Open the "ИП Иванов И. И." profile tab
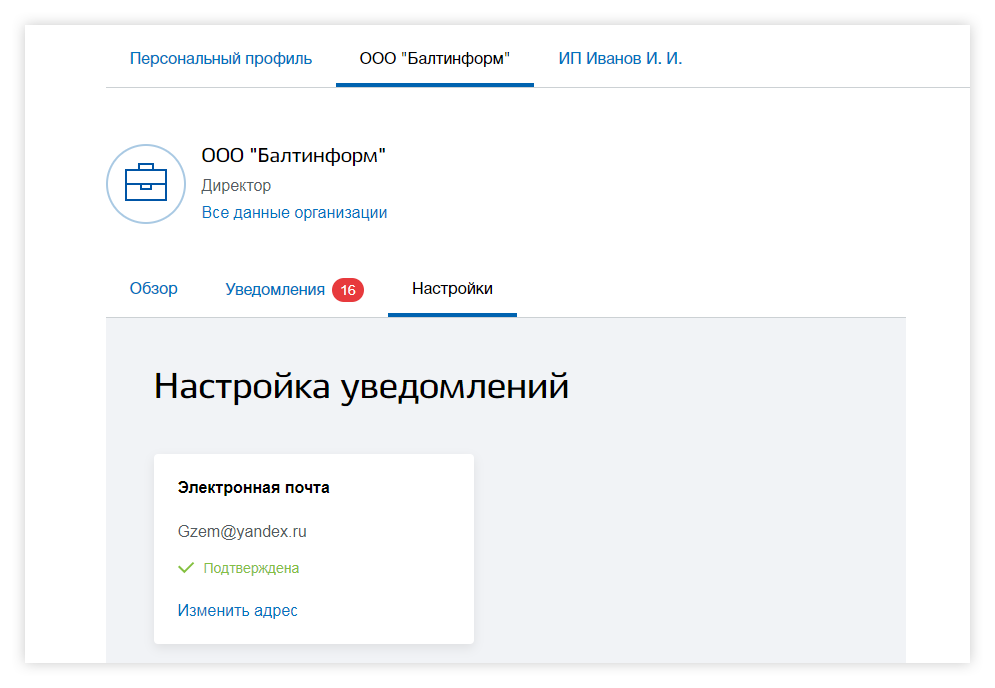Viewport: 995px width, 688px height. tap(619, 58)
